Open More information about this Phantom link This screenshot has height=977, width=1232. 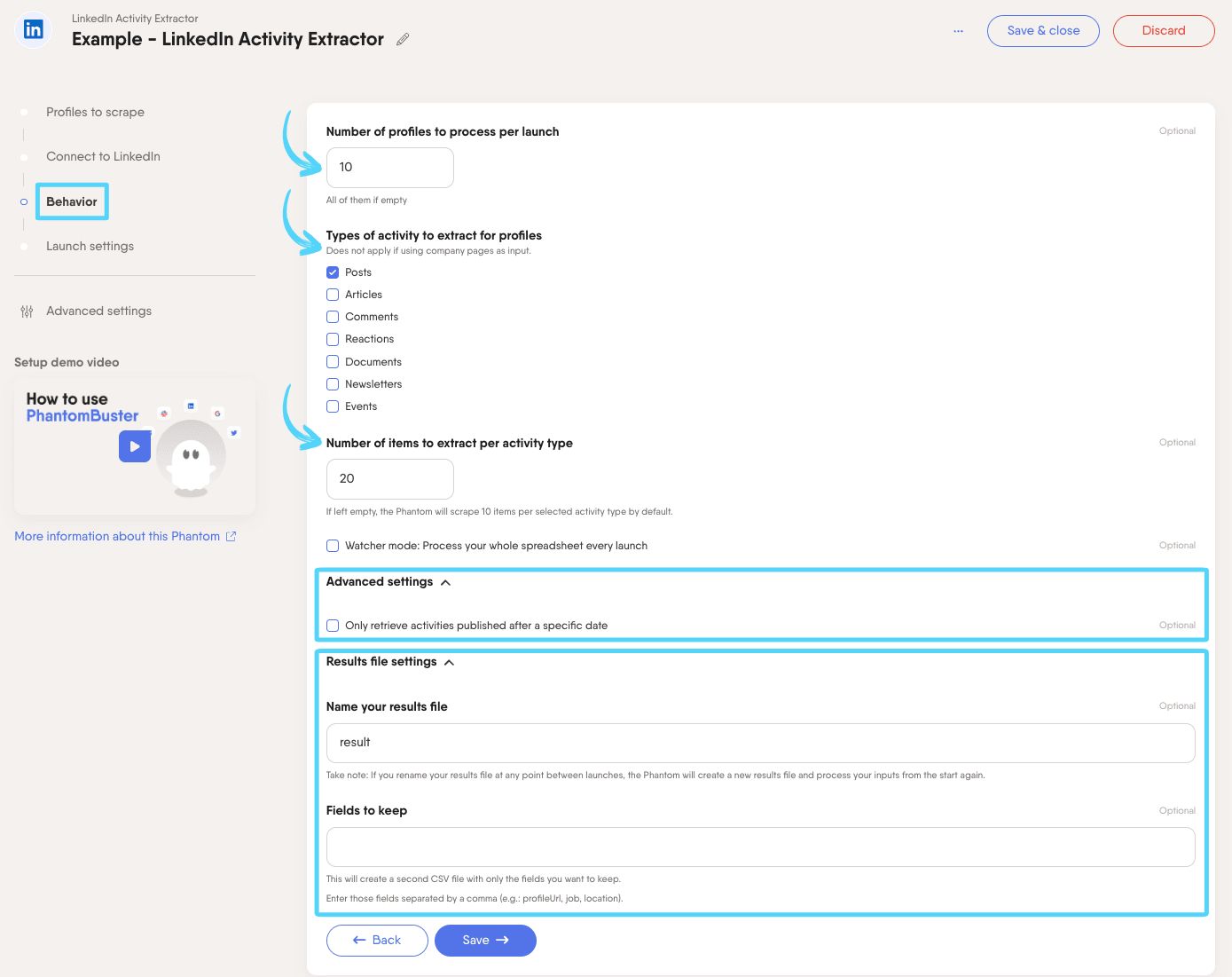tap(117, 536)
